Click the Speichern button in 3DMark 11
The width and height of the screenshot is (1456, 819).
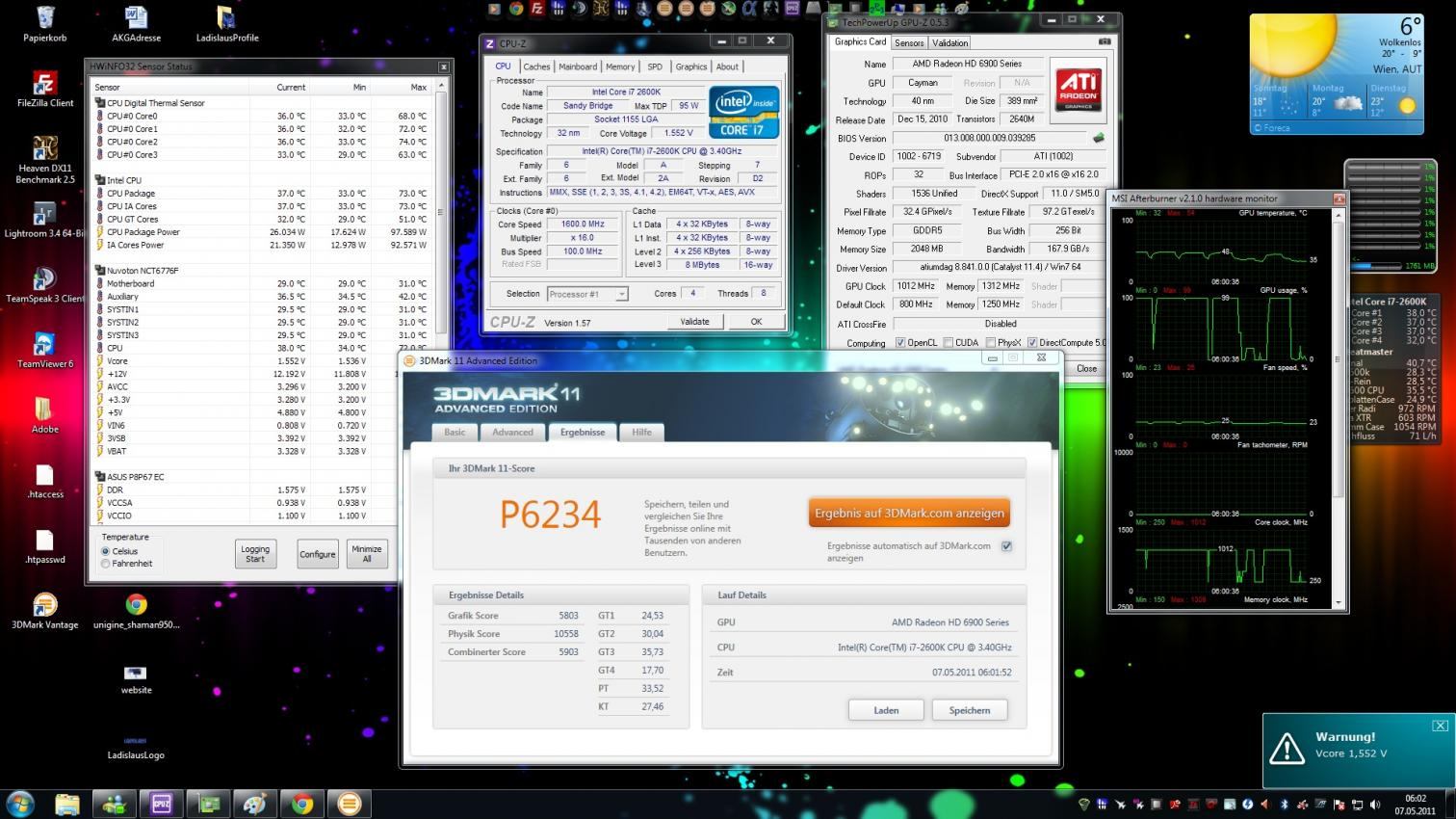pos(970,710)
